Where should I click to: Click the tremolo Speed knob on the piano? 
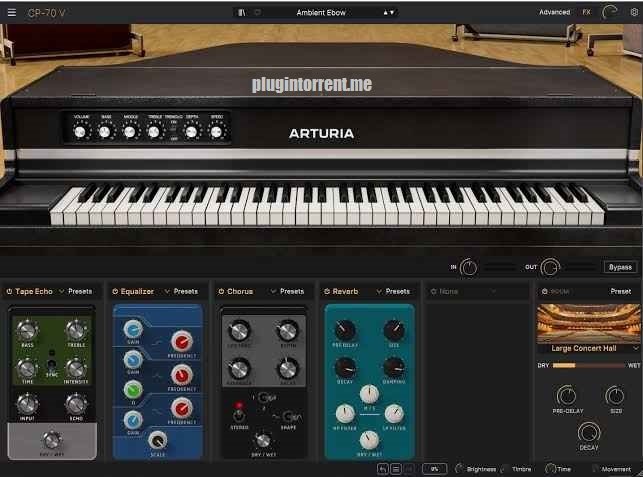click(x=216, y=132)
